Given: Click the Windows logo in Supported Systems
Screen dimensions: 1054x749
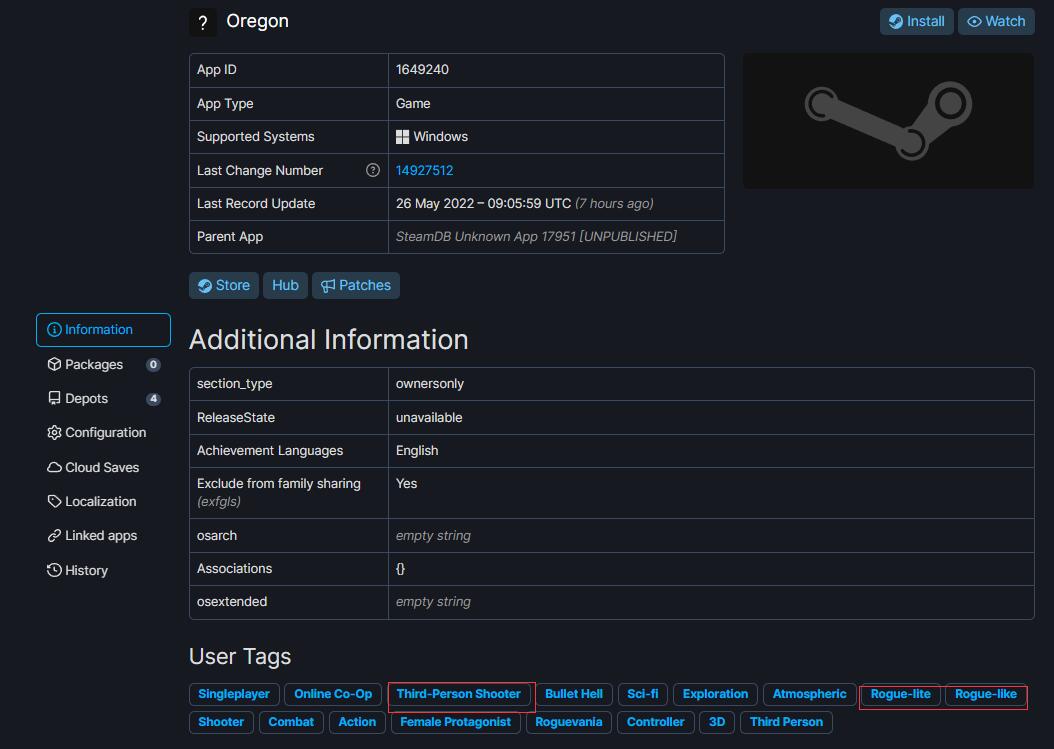Looking at the screenshot, I should pyautogui.click(x=402, y=136).
